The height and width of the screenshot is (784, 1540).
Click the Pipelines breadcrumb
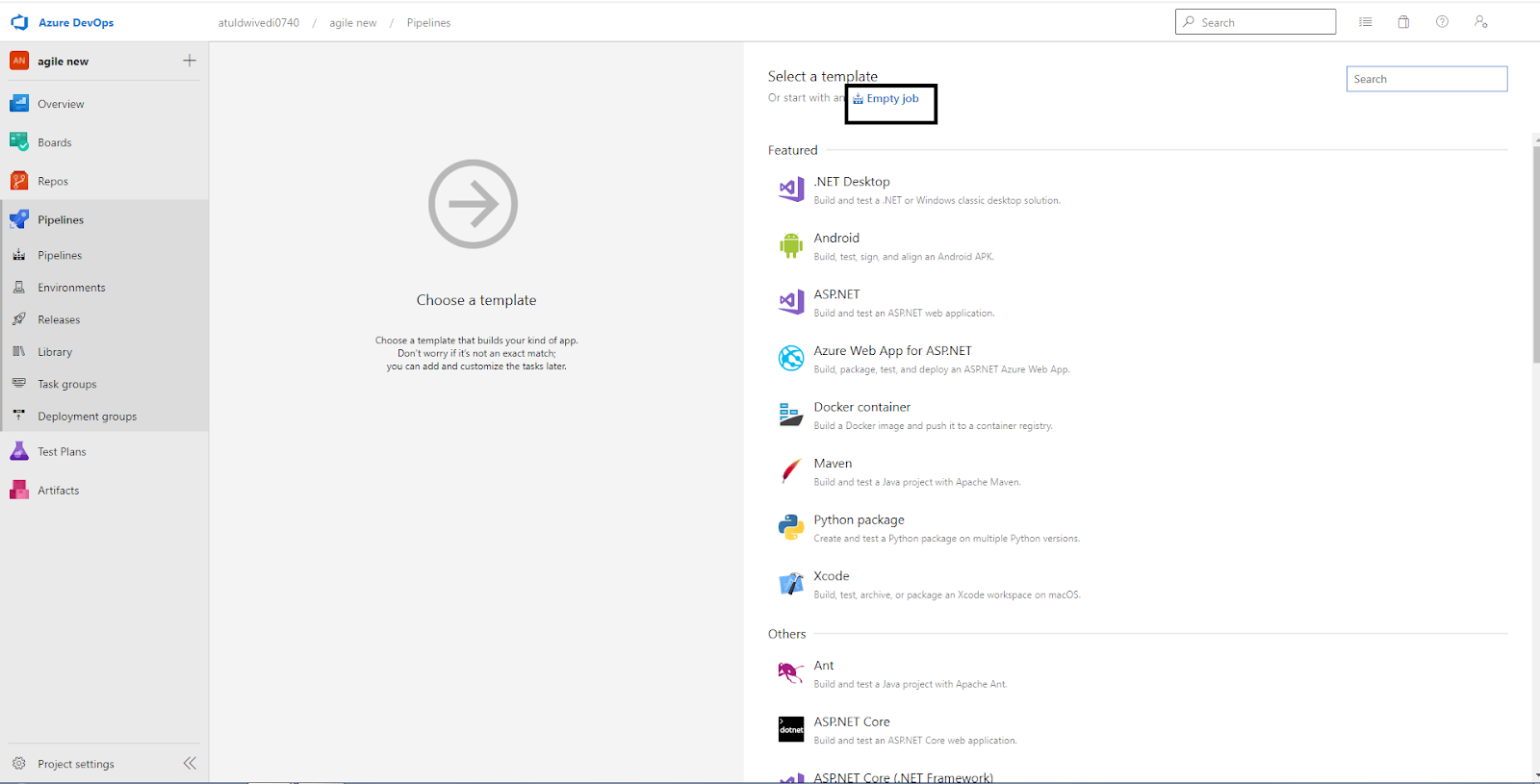[x=428, y=22]
